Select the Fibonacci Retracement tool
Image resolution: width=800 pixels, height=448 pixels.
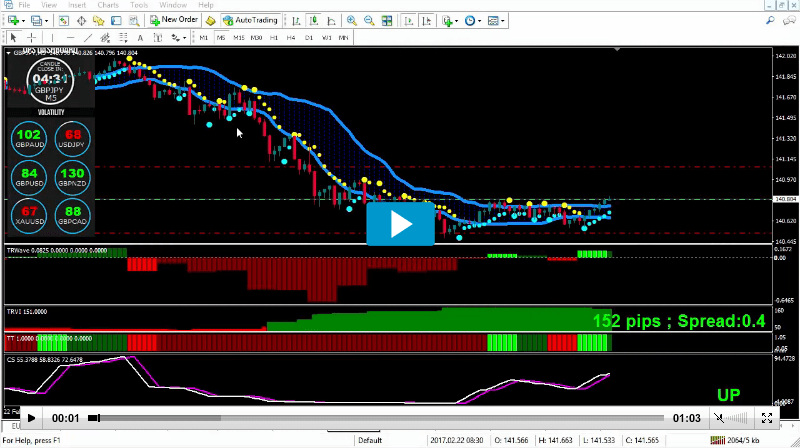[123, 37]
